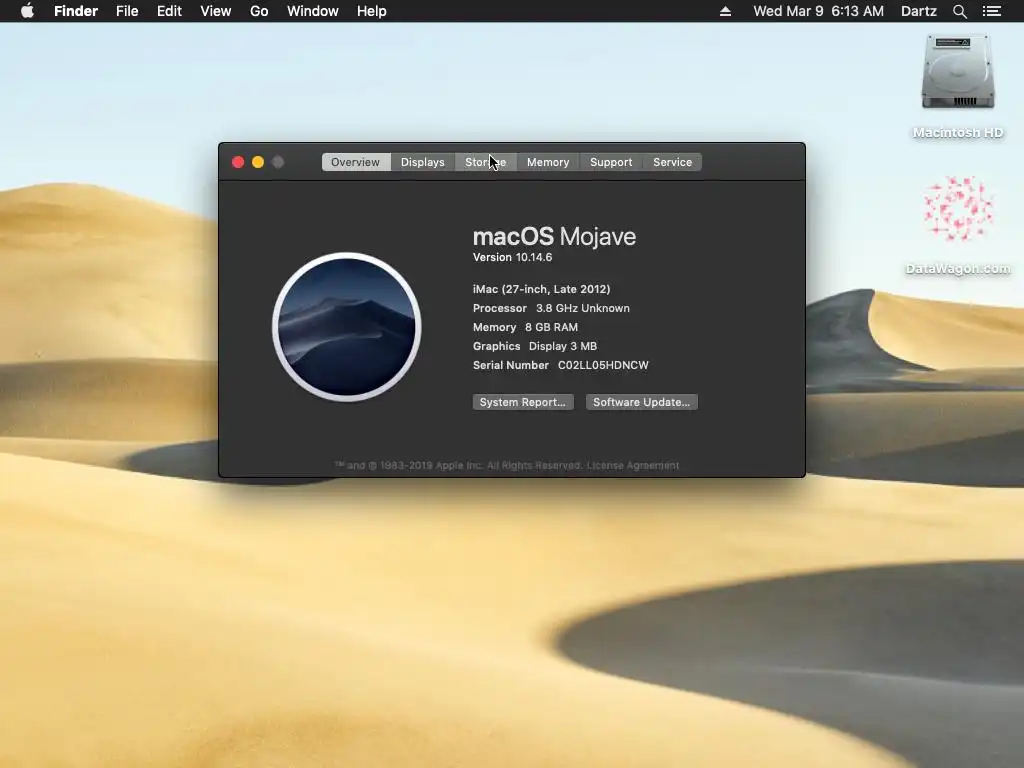Viewport: 1024px width, 768px height.
Task: Switch to the Service tab
Action: tap(672, 162)
